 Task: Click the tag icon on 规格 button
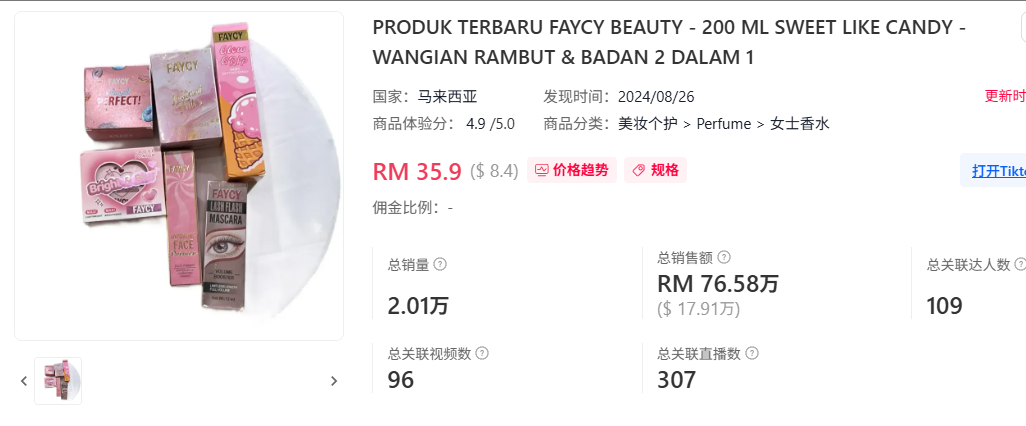(x=639, y=170)
